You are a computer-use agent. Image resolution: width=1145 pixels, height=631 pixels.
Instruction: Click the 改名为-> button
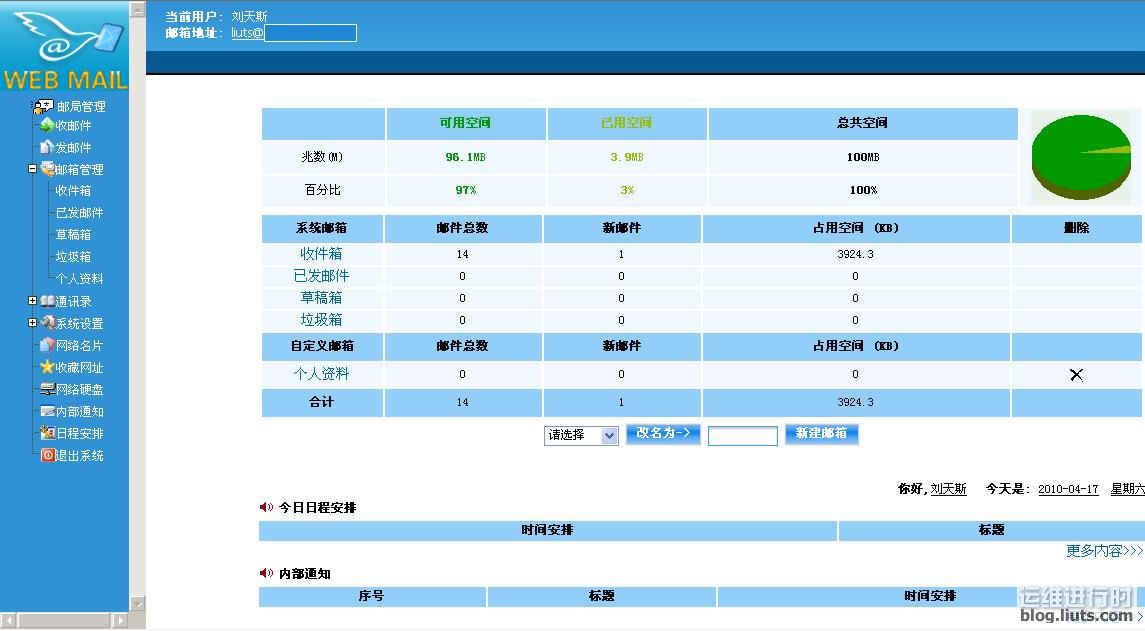coord(662,434)
